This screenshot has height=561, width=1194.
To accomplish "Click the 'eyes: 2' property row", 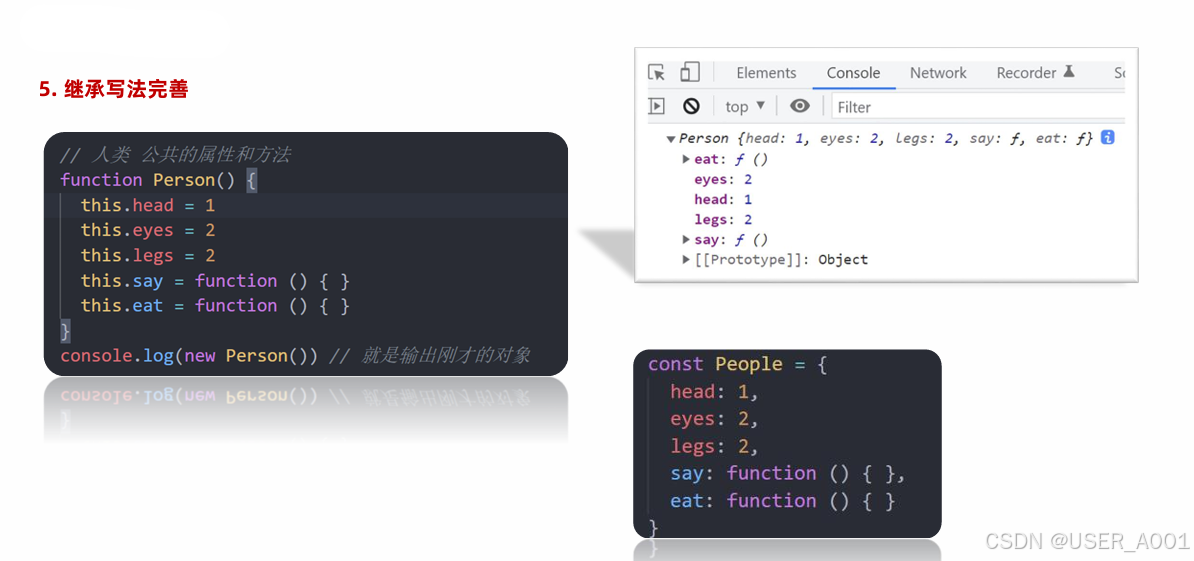I will (x=723, y=180).
